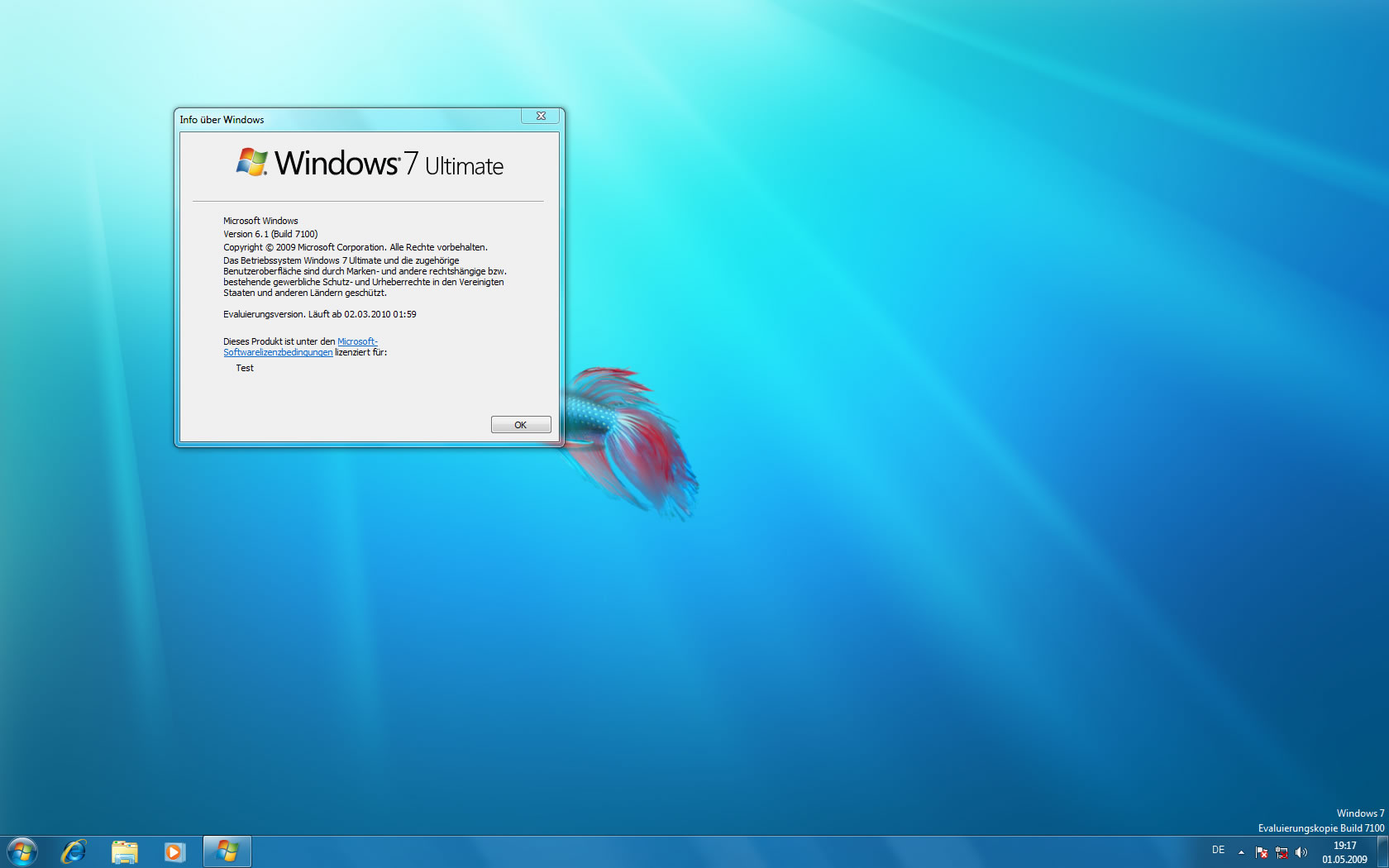Click the Windows 7 Ultimate logo banner
The width and height of the screenshot is (1389, 868).
coord(370,163)
